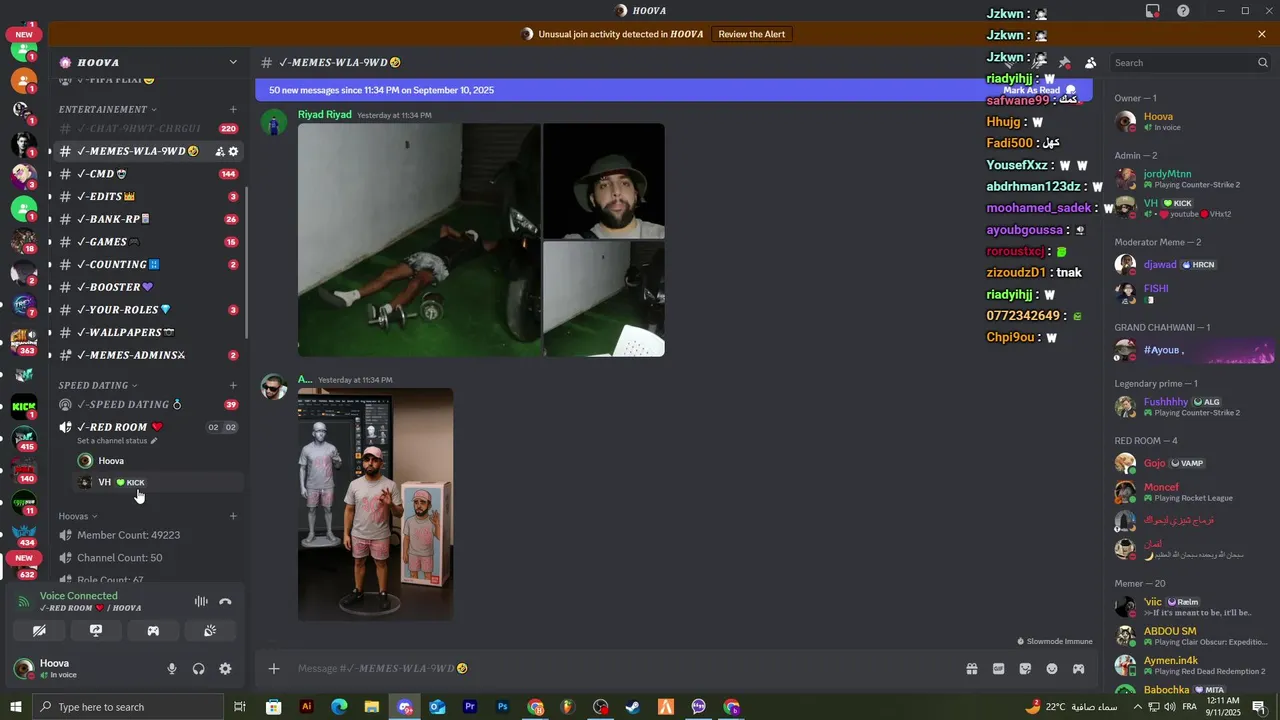Open the BOOSTER channel

[149, 287]
